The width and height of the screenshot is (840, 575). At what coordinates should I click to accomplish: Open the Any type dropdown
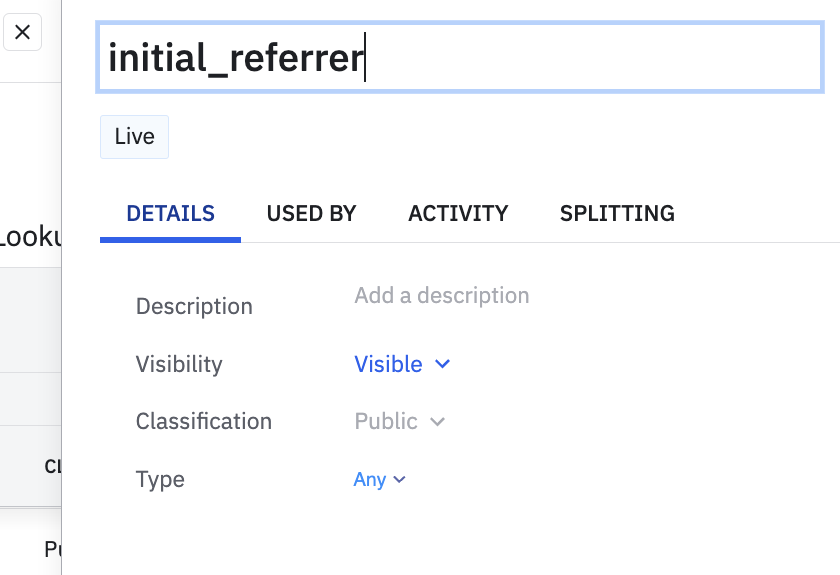click(370, 479)
